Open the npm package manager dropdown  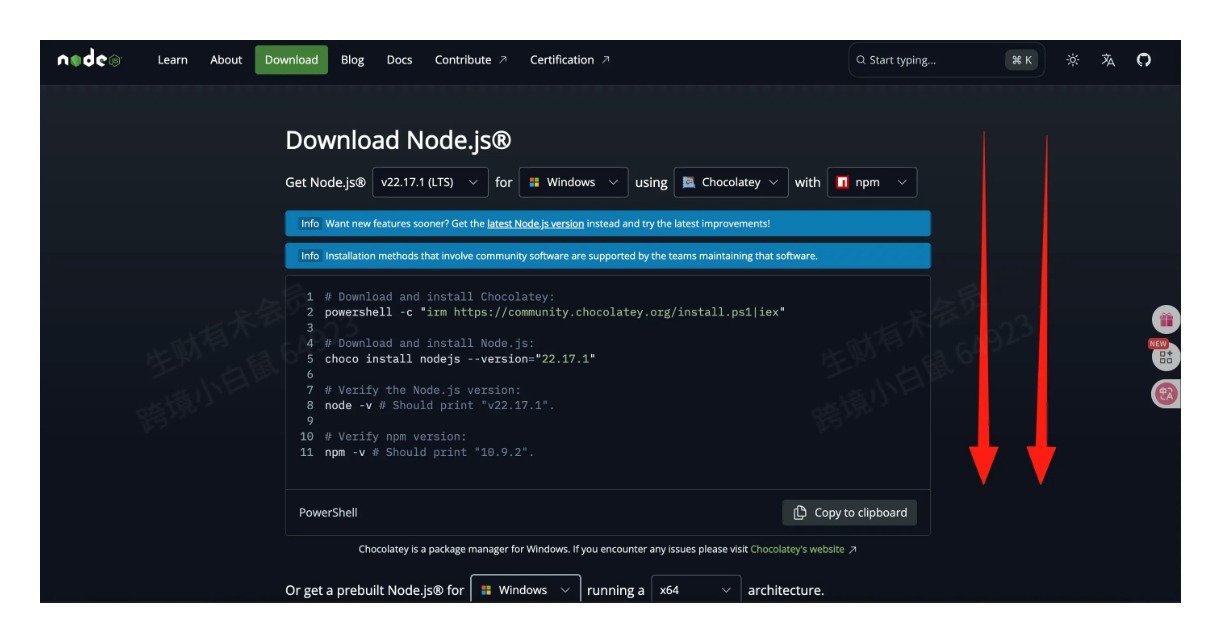[x=872, y=182]
